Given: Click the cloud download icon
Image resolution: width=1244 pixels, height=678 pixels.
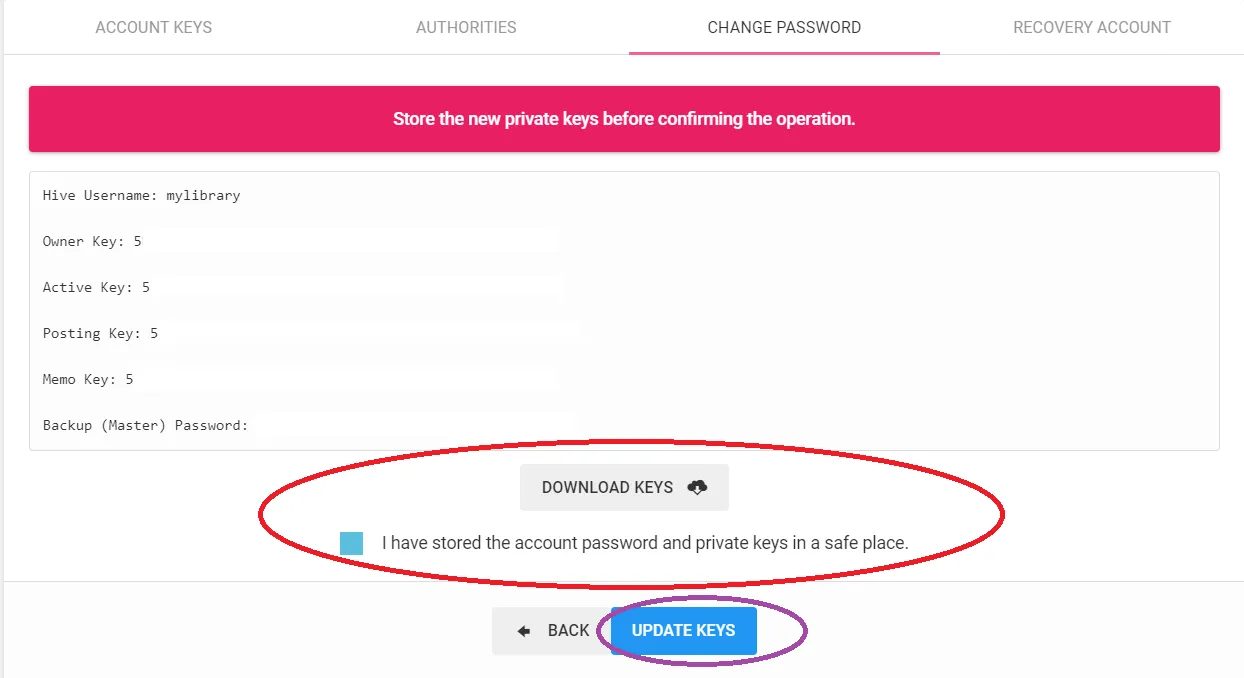Looking at the screenshot, I should click(698, 487).
